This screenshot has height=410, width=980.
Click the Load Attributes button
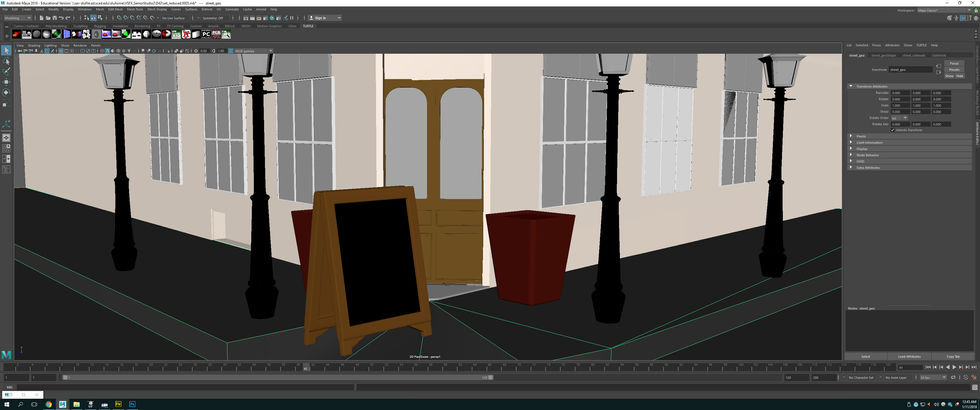(909, 356)
